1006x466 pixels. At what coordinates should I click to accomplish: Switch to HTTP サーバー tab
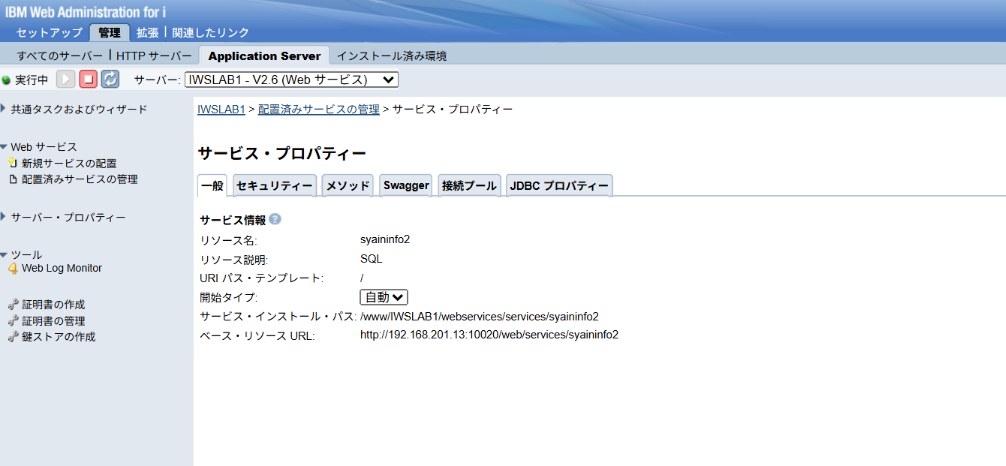pos(154,56)
